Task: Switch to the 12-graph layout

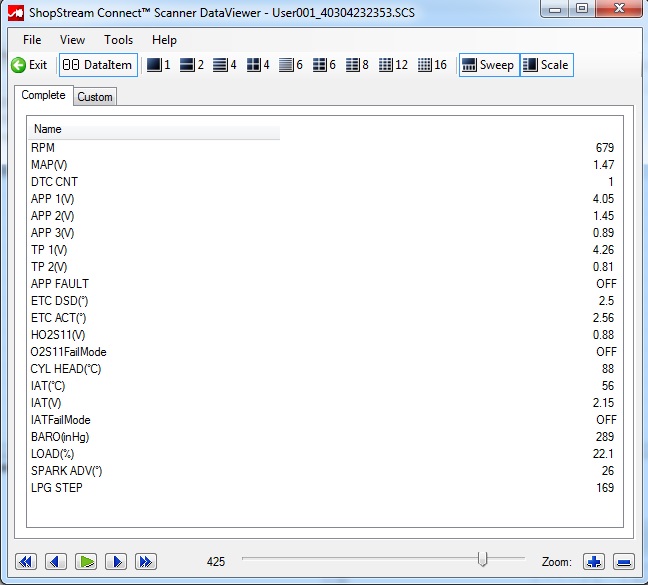Action: [393, 65]
